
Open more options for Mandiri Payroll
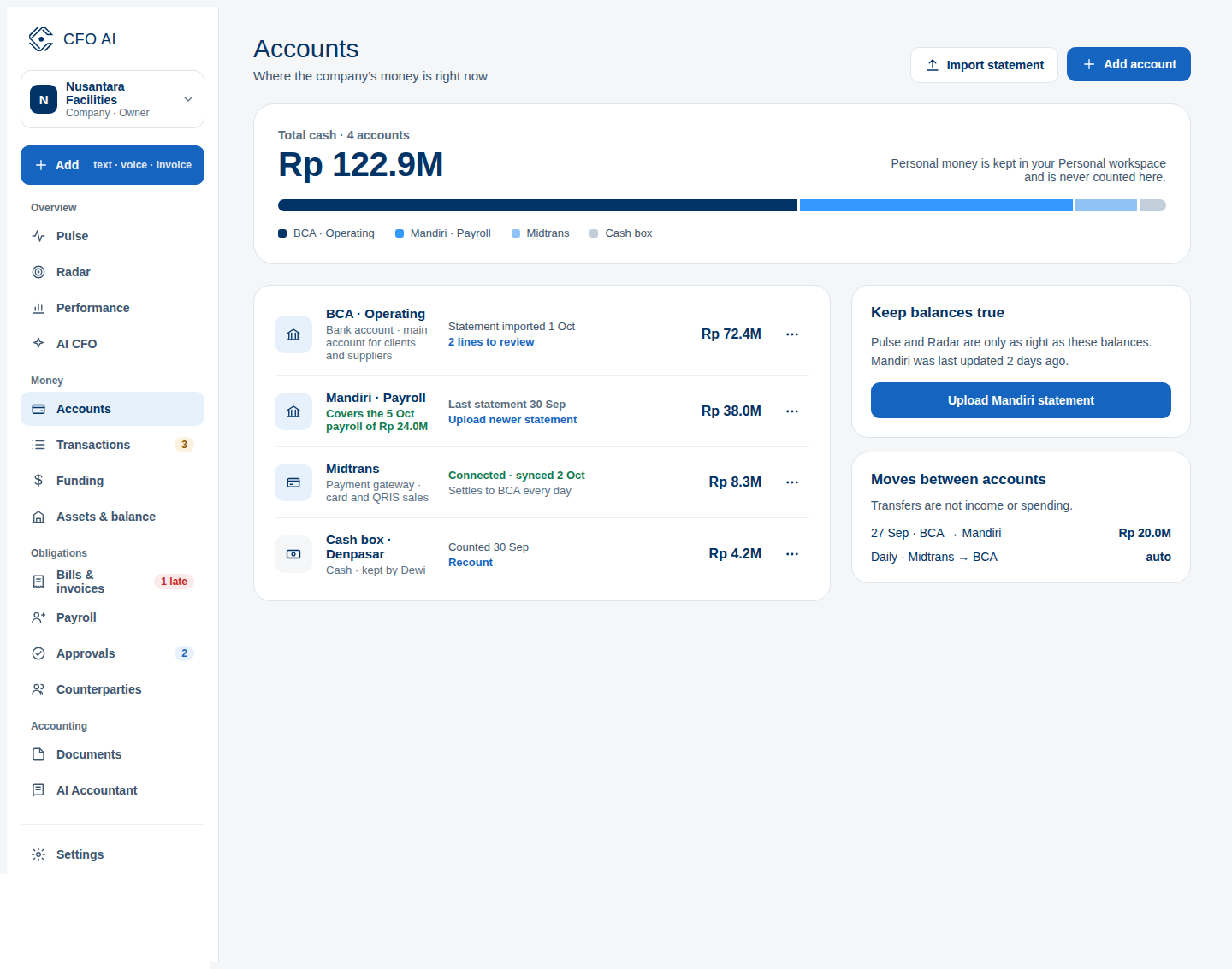tap(792, 411)
